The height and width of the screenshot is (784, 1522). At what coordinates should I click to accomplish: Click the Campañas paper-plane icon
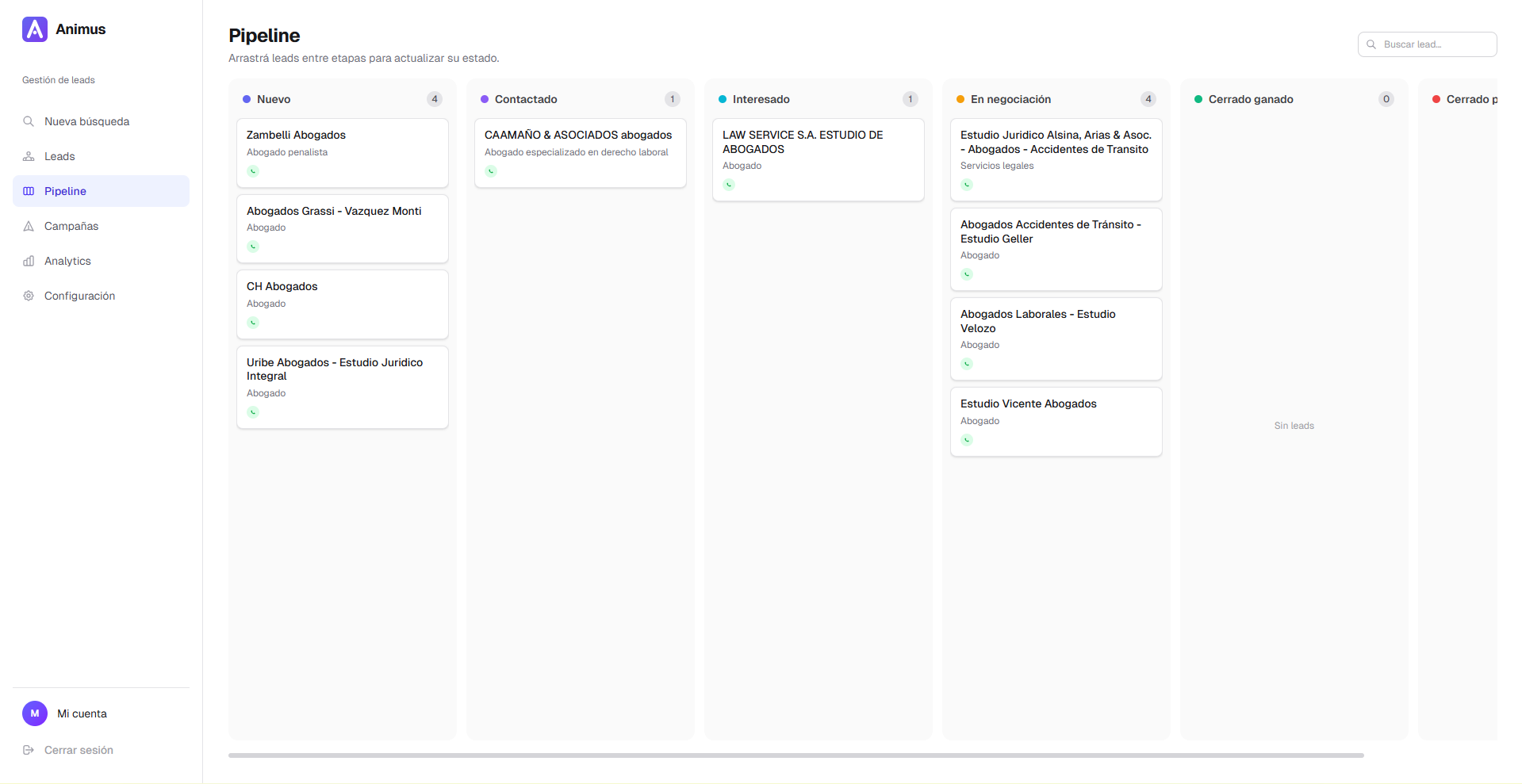(29, 226)
